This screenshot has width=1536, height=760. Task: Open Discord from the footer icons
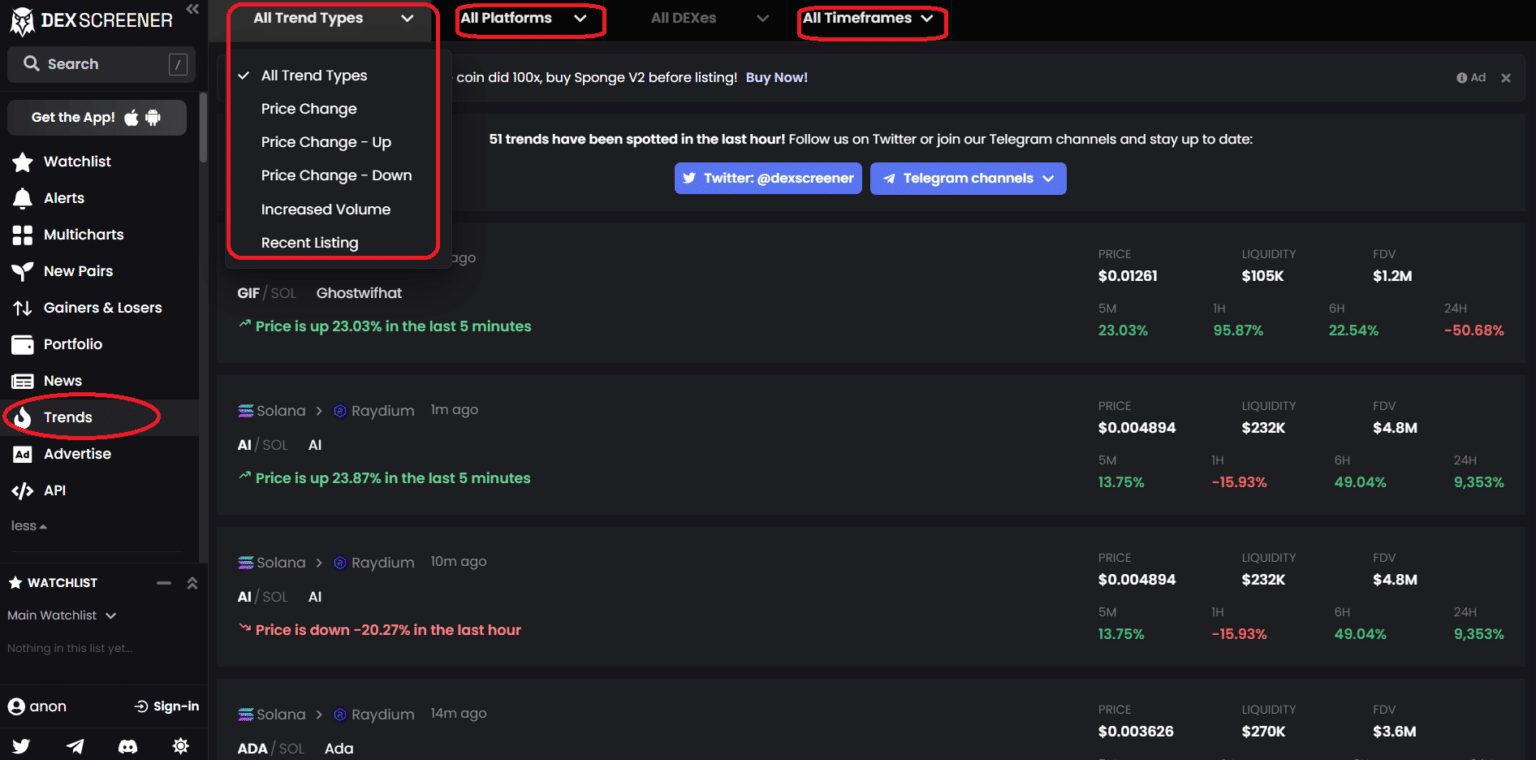127,746
